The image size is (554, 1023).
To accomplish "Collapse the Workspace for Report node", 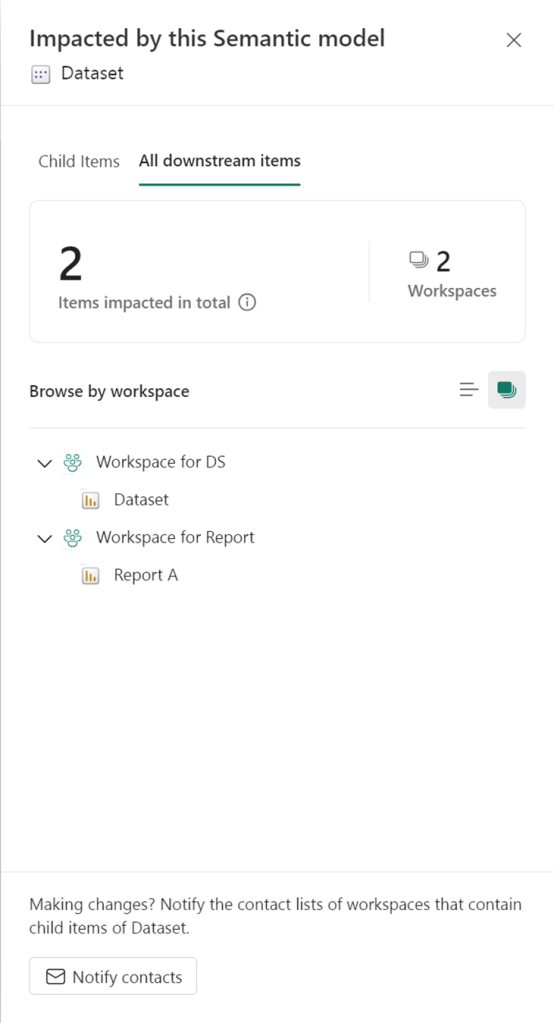I will coord(44,539).
